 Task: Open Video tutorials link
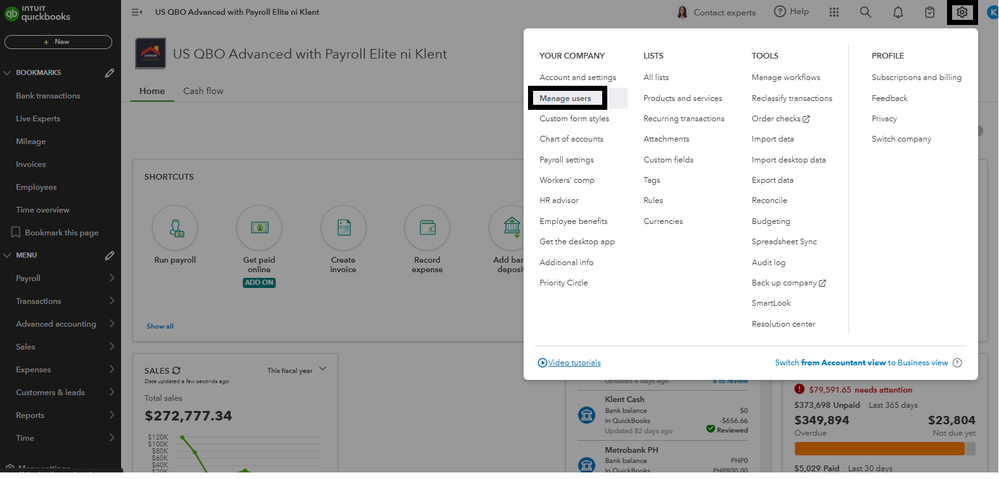click(x=570, y=362)
